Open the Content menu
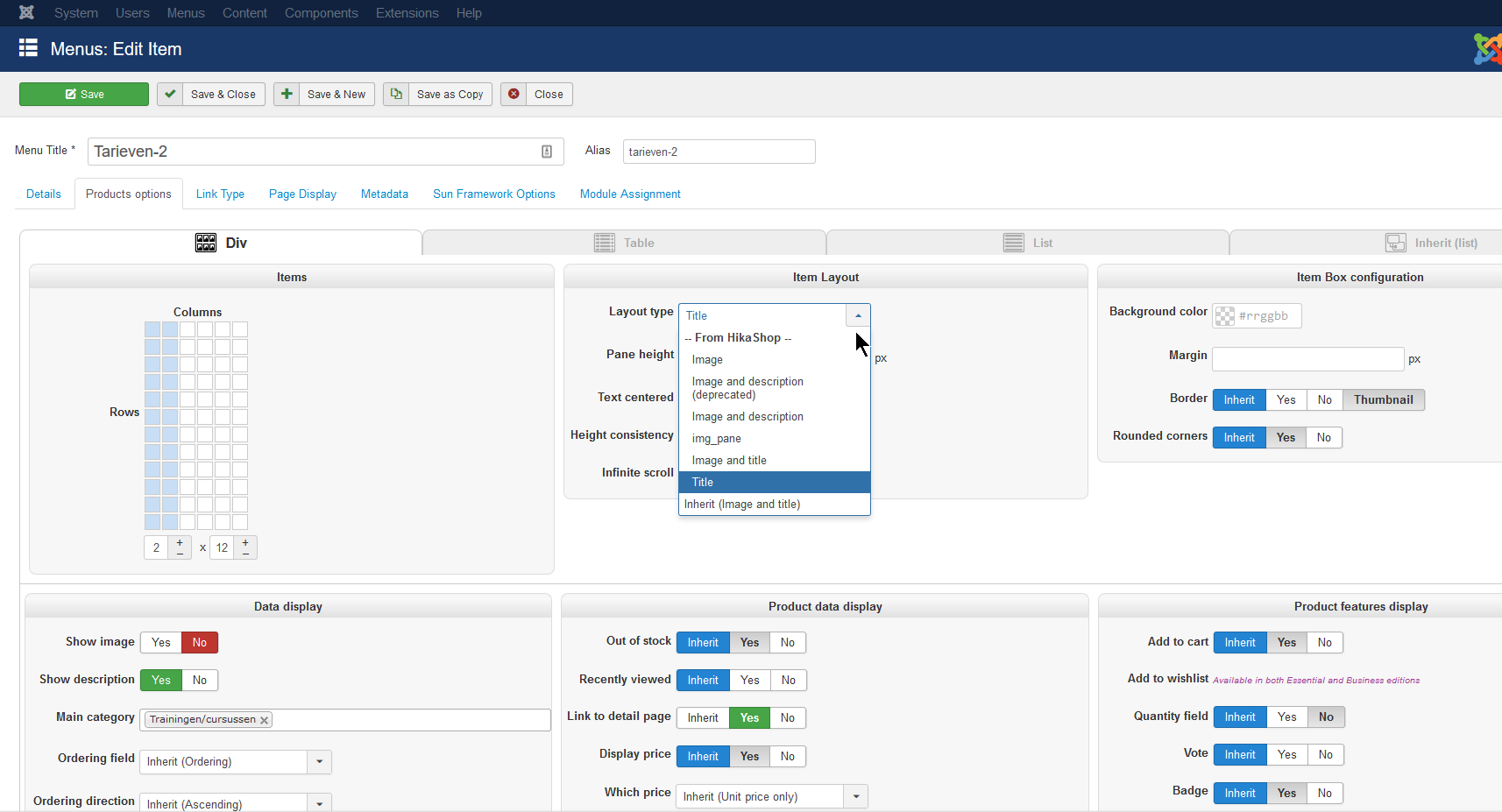Viewport: 1502px width, 812px height. pos(244,13)
